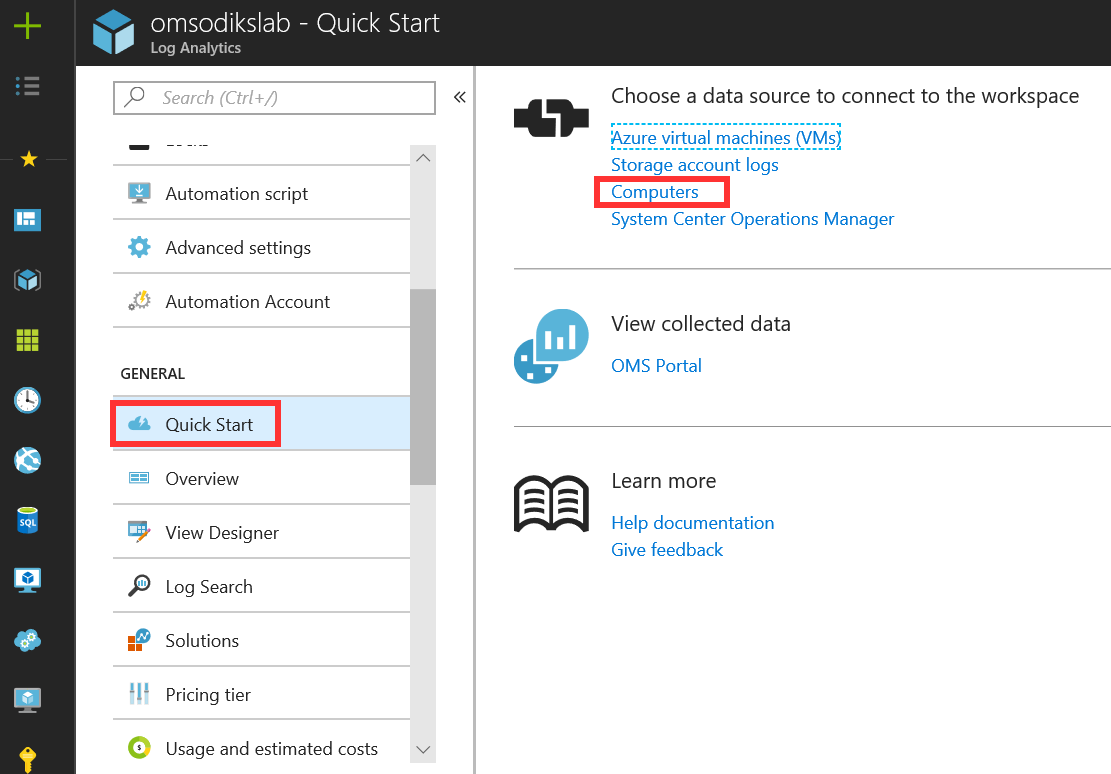The height and width of the screenshot is (774, 1111).
Task: Click the Advanced settings gear icon
Action: click(139, 247)
